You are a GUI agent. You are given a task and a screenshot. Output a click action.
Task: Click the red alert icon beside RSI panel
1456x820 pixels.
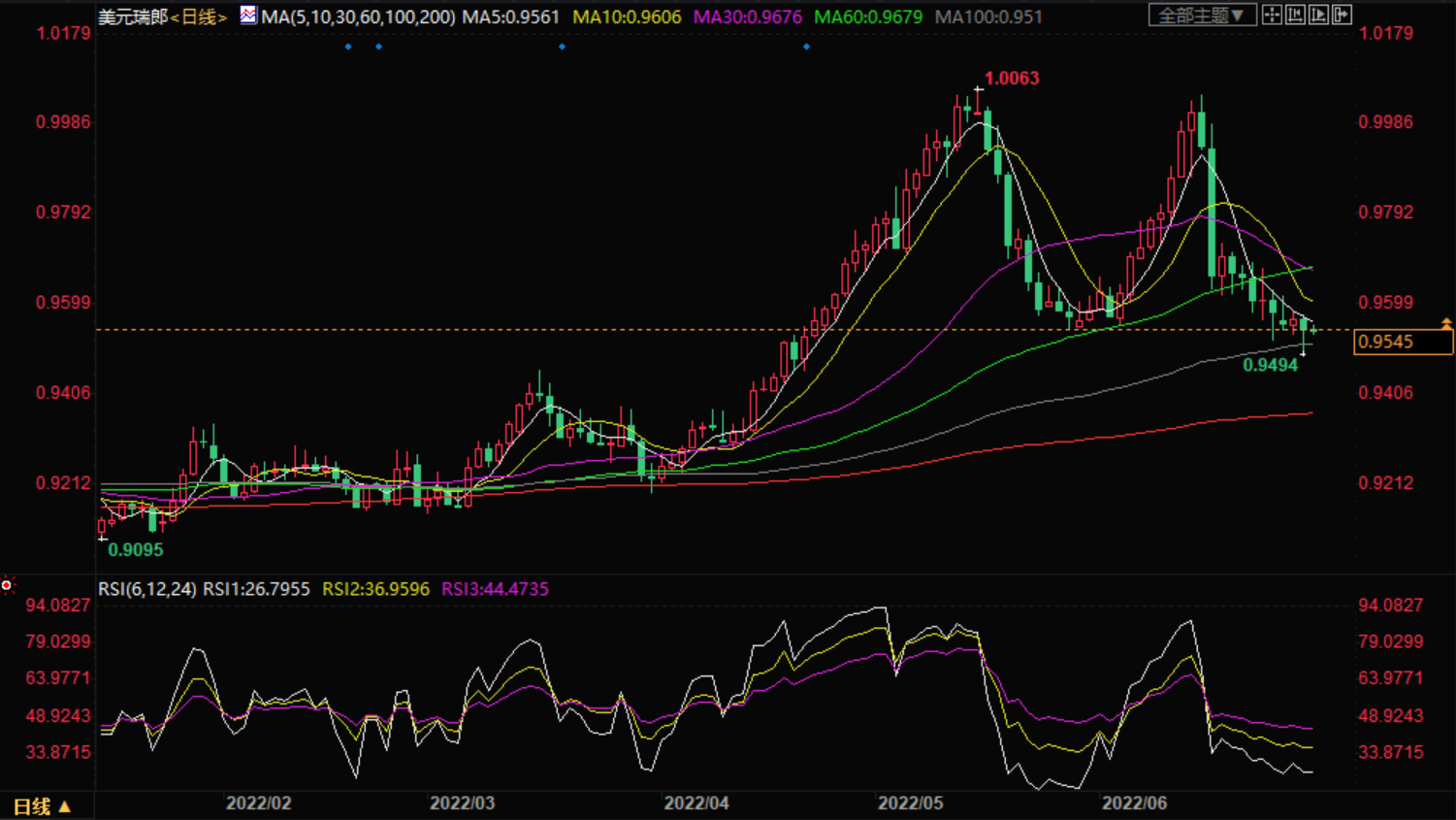click(7, 585)
